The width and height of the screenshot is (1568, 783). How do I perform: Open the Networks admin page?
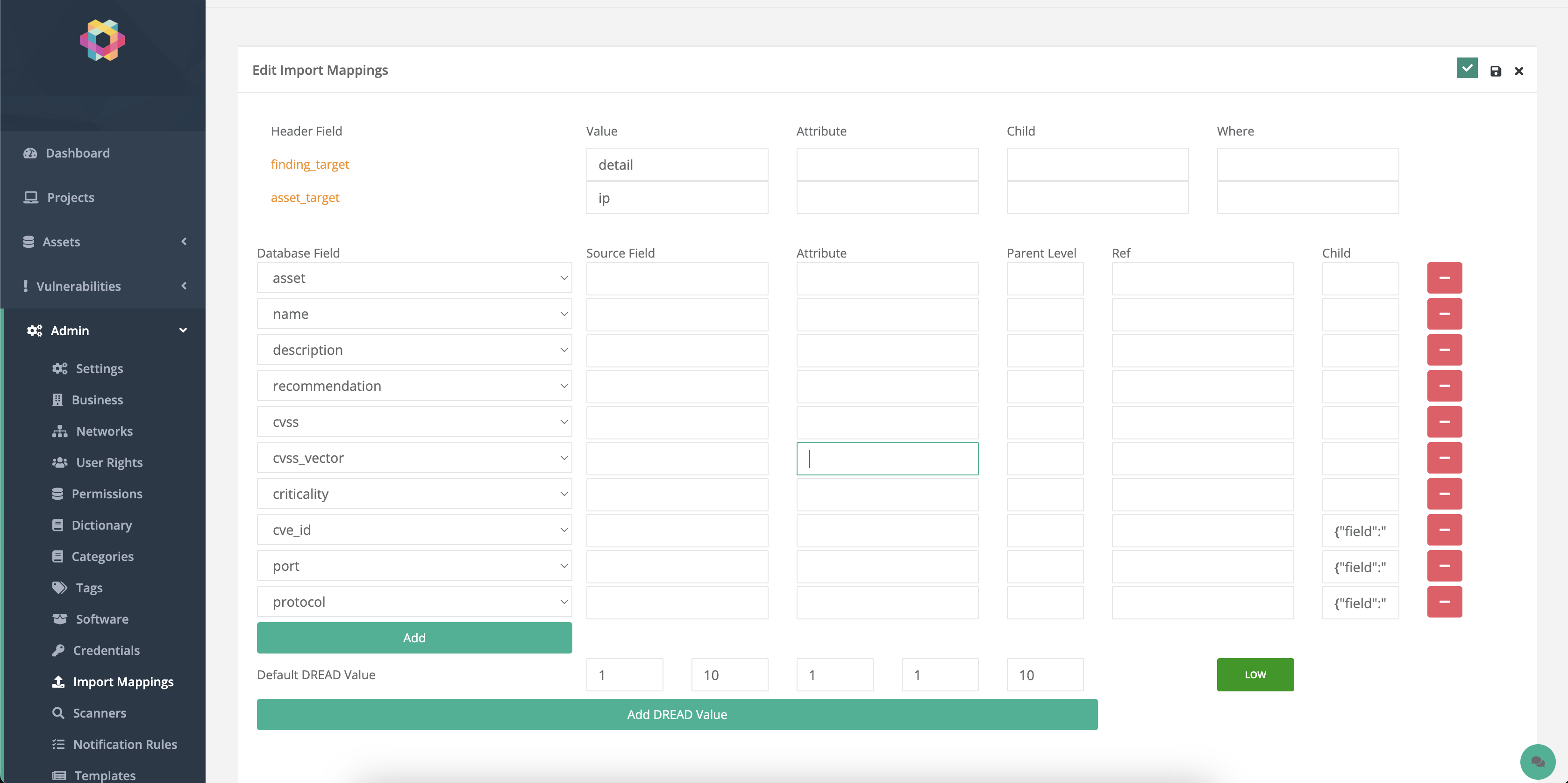104,431
